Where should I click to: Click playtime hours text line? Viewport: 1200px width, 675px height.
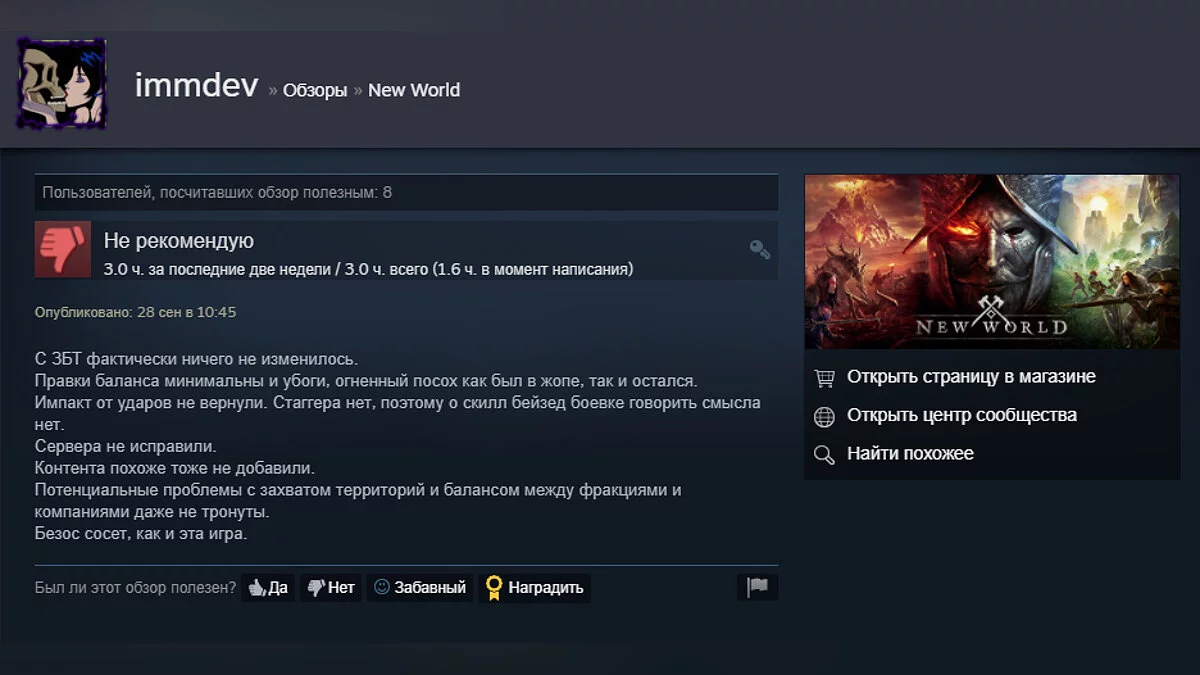[368, 269]
